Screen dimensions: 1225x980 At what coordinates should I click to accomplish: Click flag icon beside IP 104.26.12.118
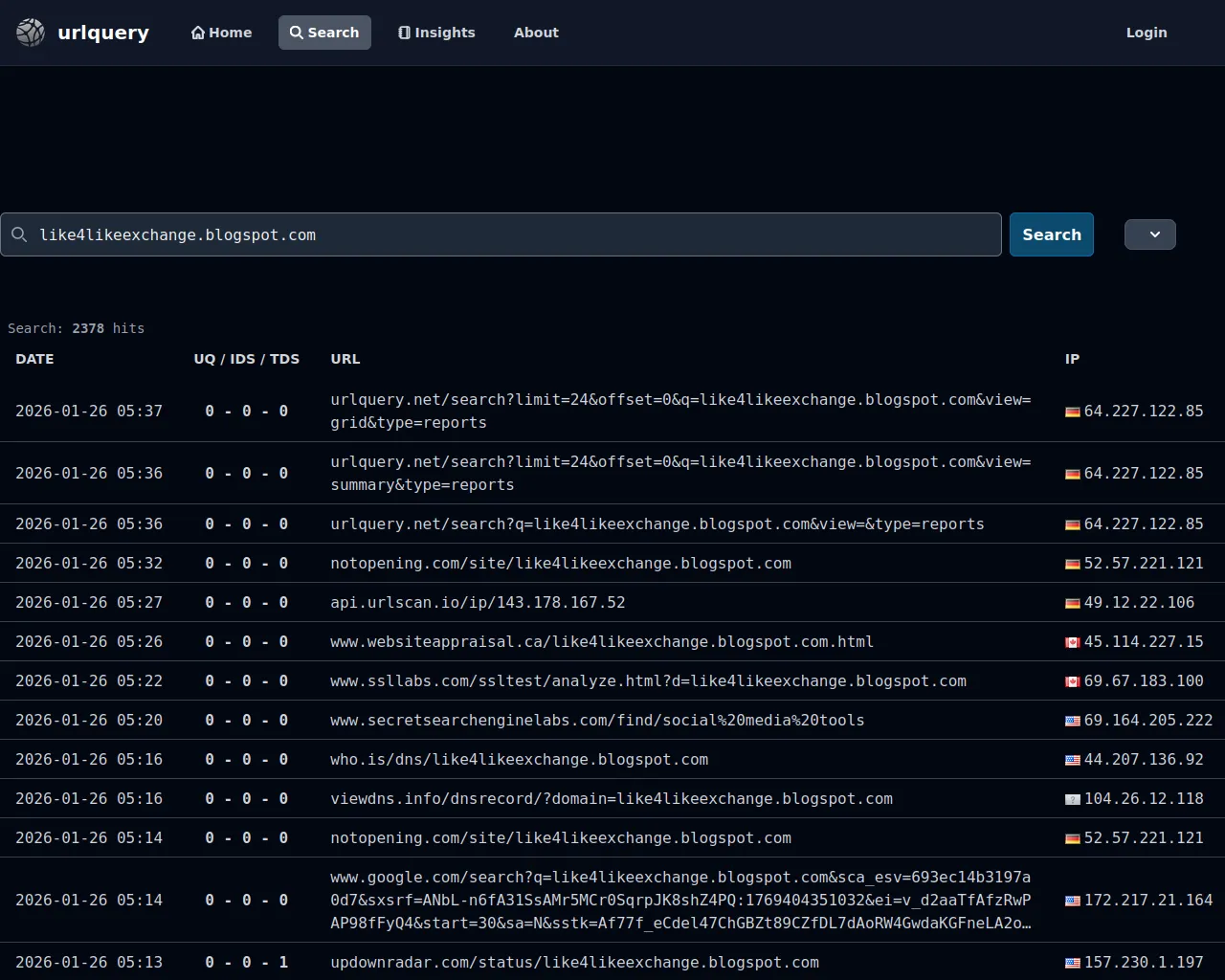tap(1072, 799)
